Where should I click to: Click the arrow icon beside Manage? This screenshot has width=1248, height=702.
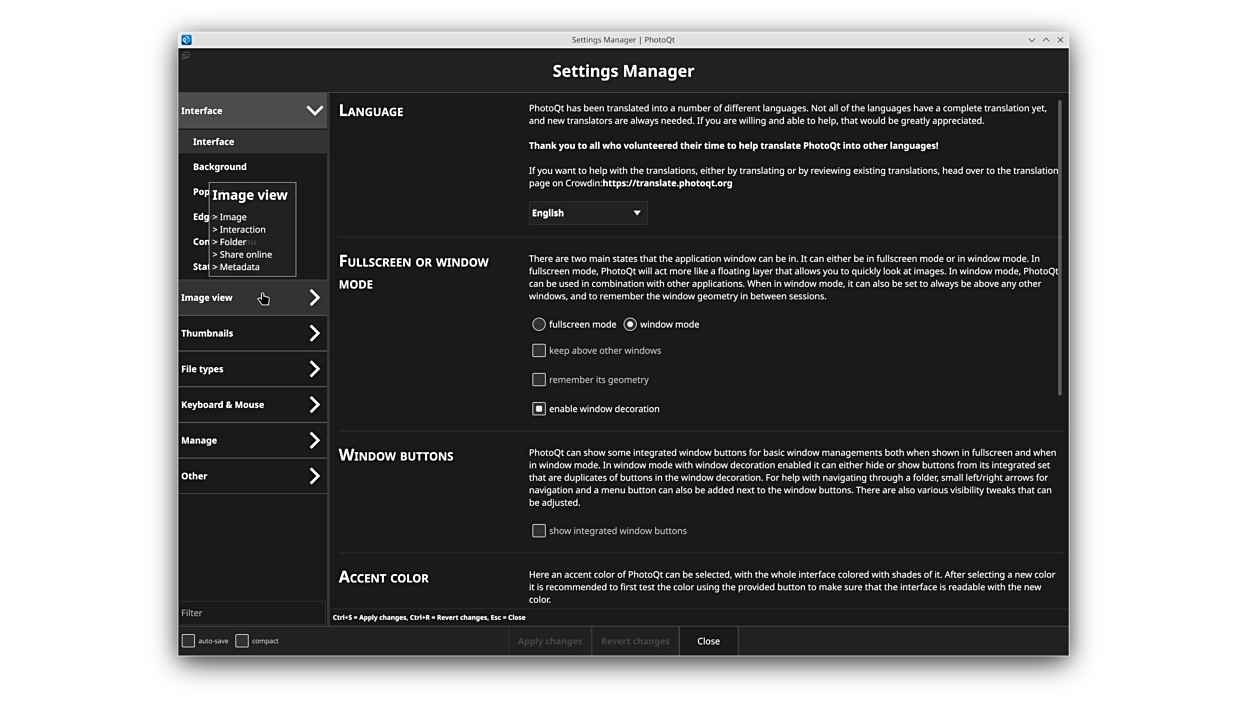(x=314, y=440)
